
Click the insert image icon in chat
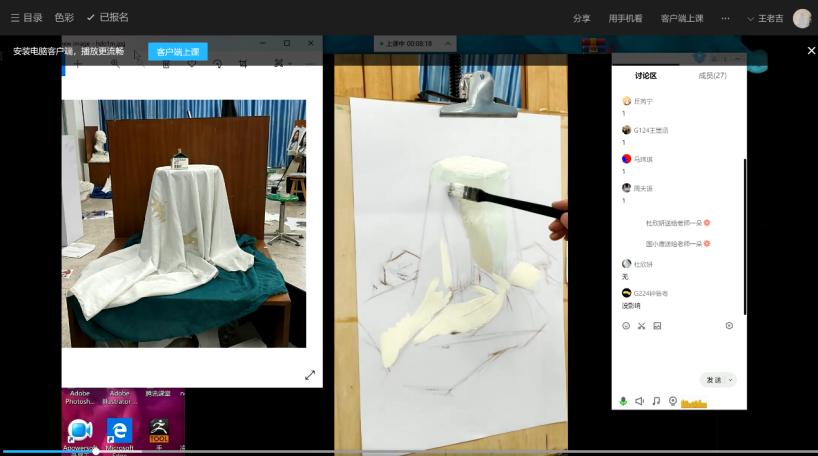point(657,326)
